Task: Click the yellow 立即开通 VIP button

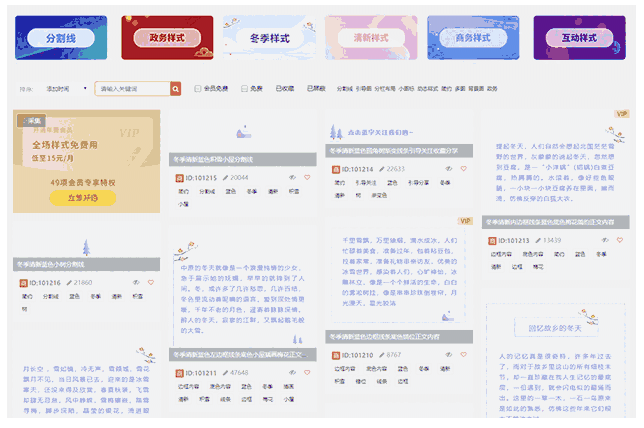Action: [83, 198]
